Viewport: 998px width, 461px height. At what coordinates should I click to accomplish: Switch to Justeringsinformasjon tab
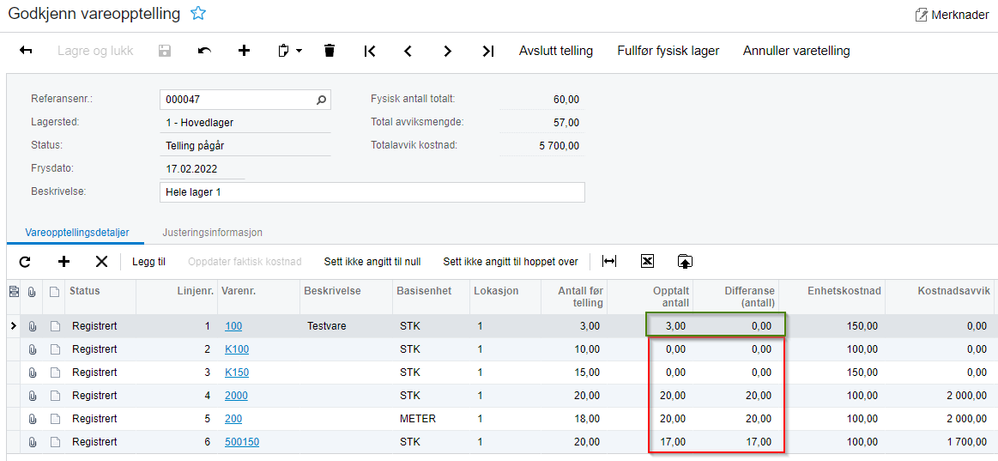(213, 232)
